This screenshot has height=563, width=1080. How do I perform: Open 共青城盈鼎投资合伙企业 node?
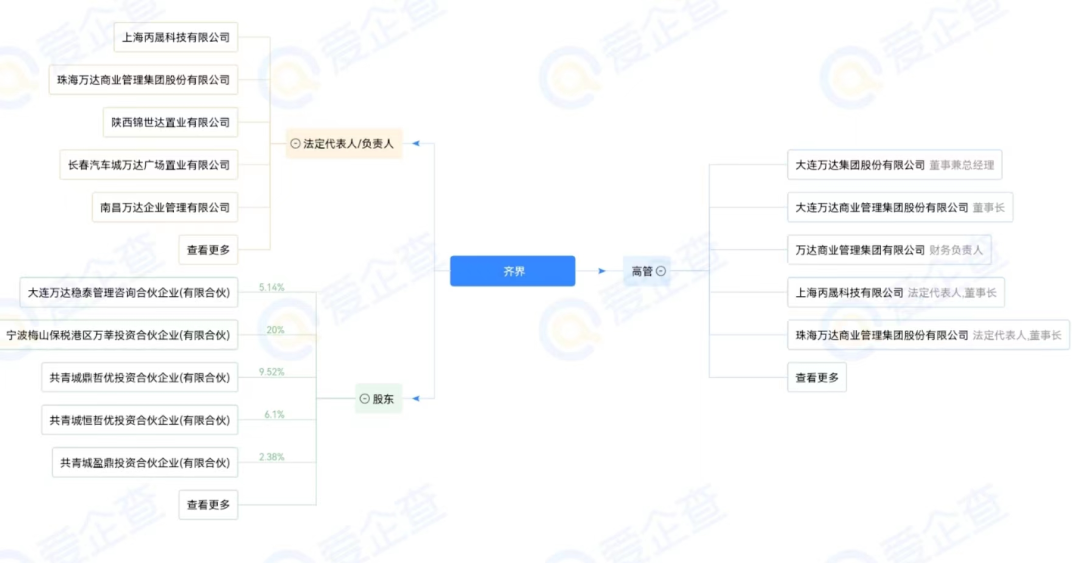tap(144, 463)
